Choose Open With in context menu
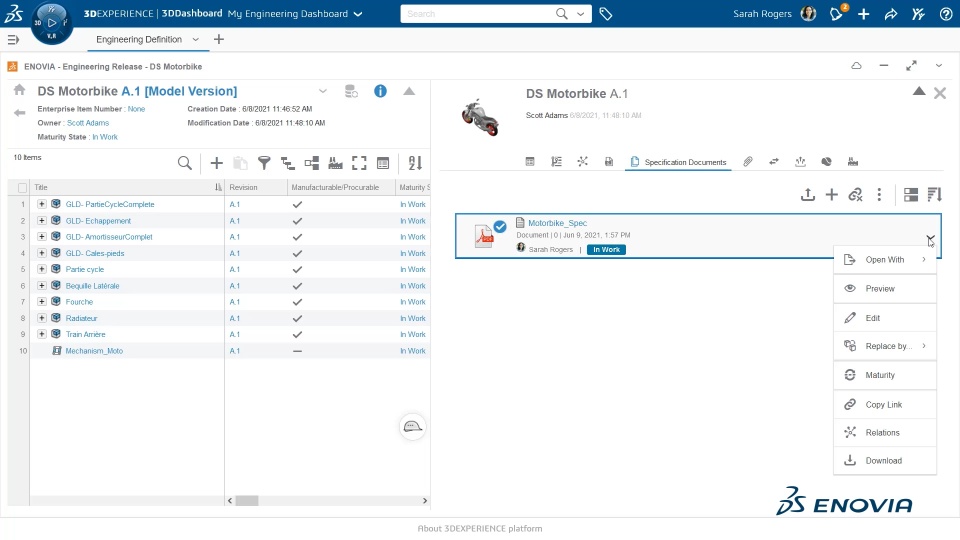The height and width of the screenshot is (540, 960). (885, 260)
